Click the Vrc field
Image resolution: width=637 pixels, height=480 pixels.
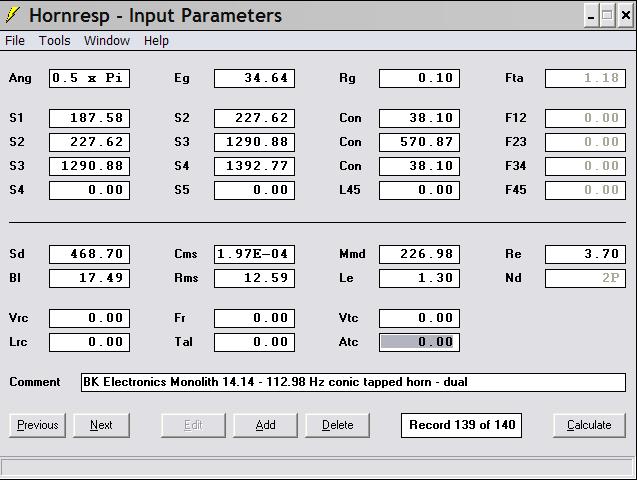89,318
